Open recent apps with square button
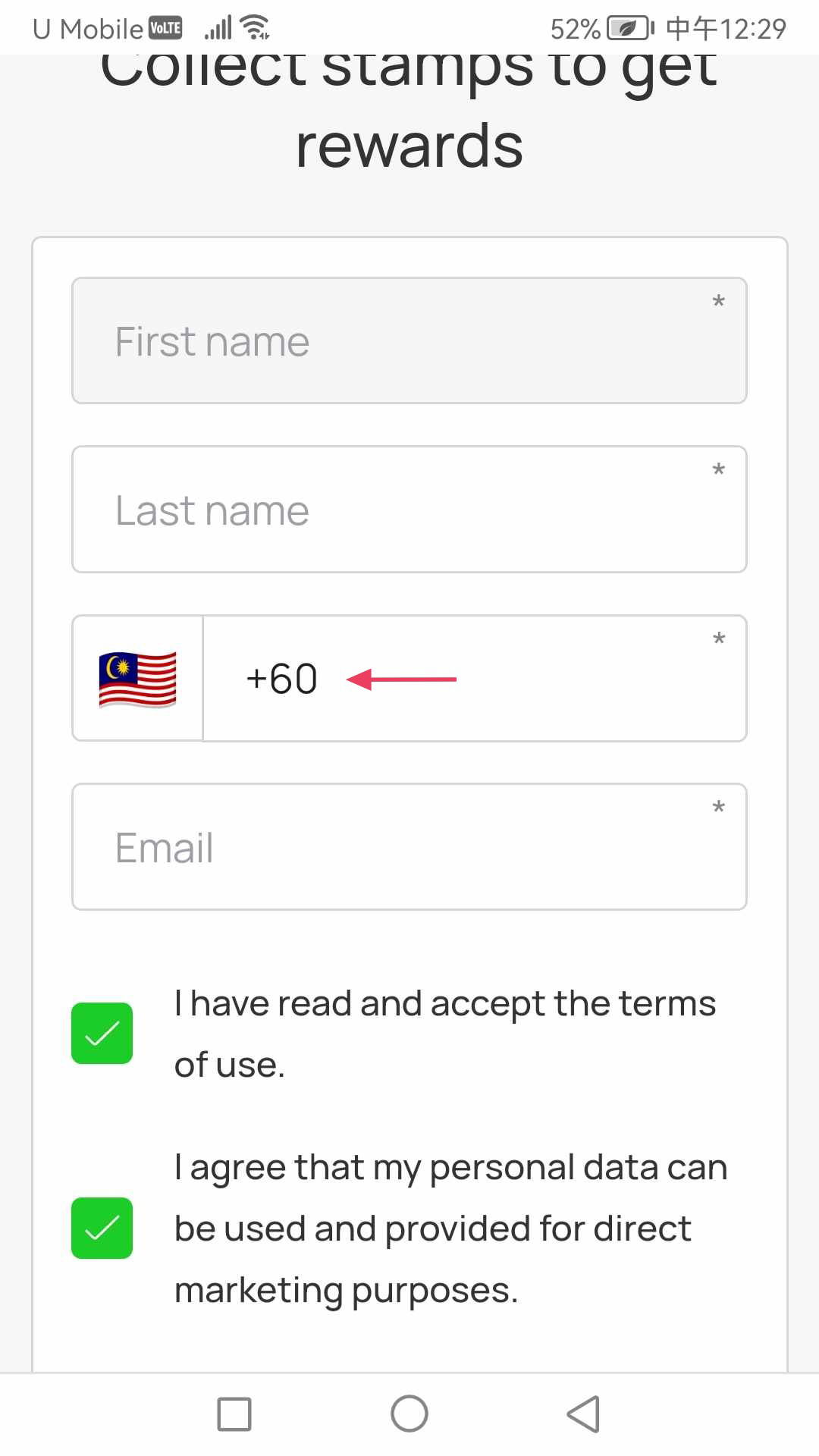This screenshot has width=819, height=1456. click(234, 1414)
